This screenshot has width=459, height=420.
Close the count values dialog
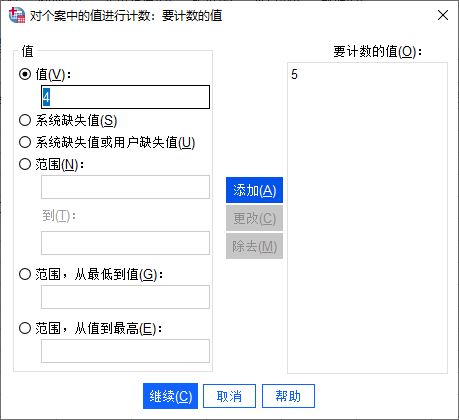(x=443, y=15)
